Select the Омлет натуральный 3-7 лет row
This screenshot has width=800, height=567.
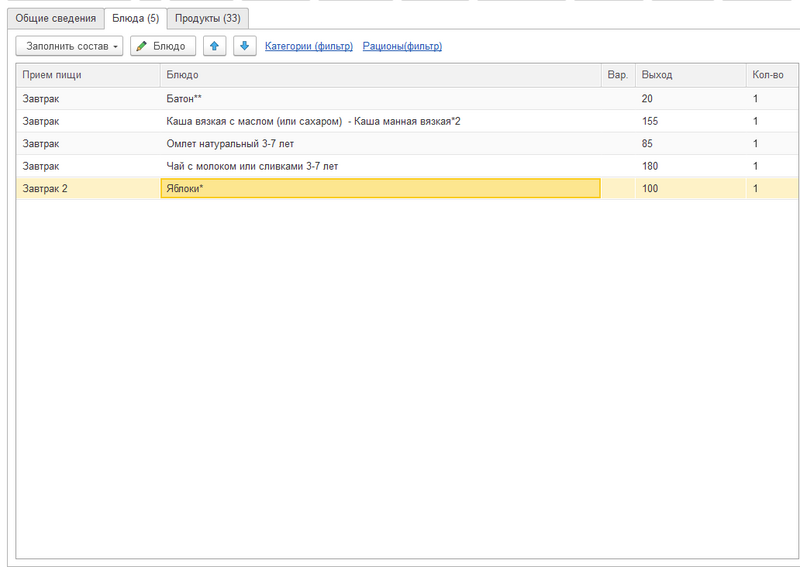(x=380, y=143)
